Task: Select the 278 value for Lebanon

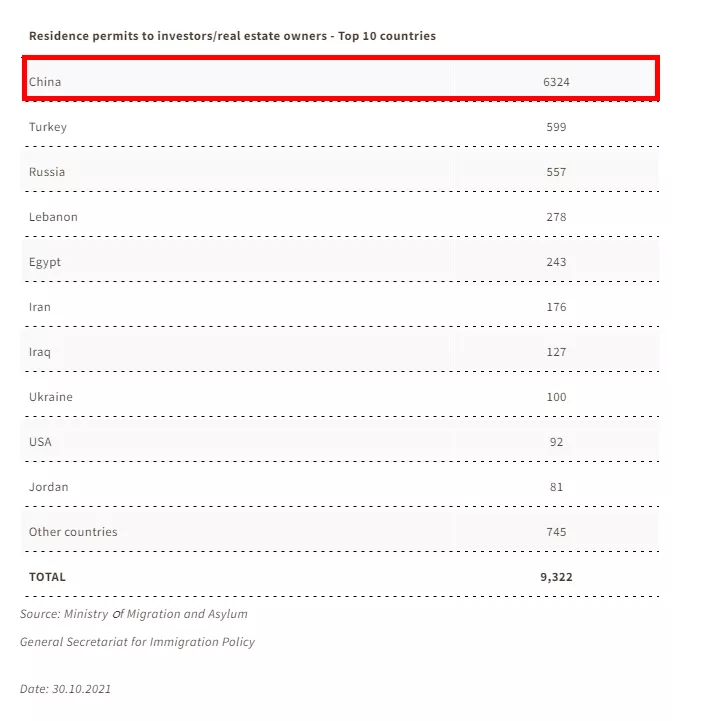Action: click(556, 217)
